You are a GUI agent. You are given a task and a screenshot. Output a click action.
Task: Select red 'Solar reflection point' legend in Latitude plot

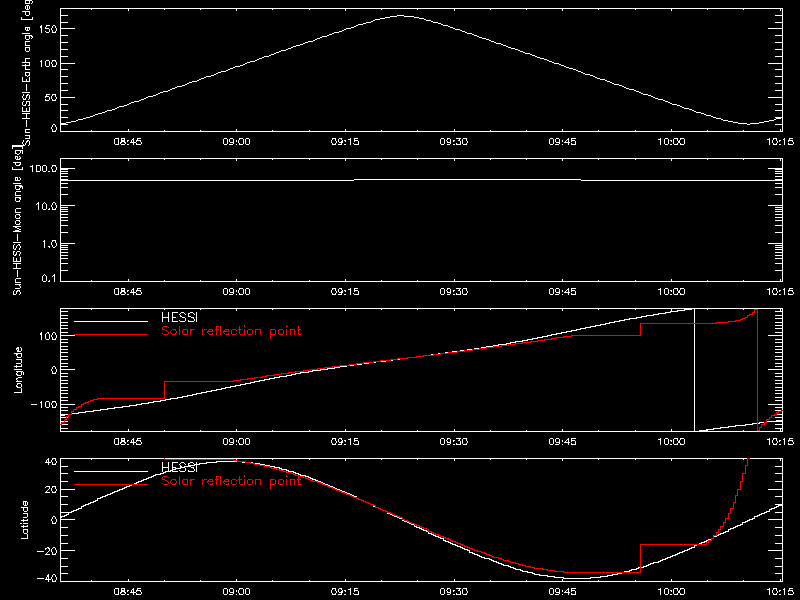click(231, 481)
